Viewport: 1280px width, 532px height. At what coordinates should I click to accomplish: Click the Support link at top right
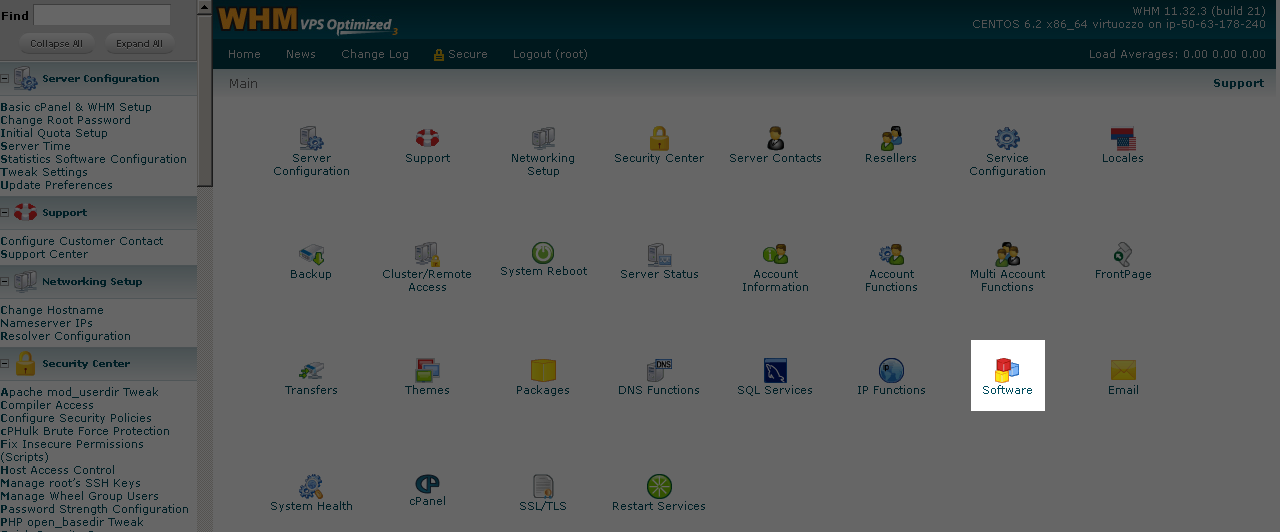click(1238, 83)
